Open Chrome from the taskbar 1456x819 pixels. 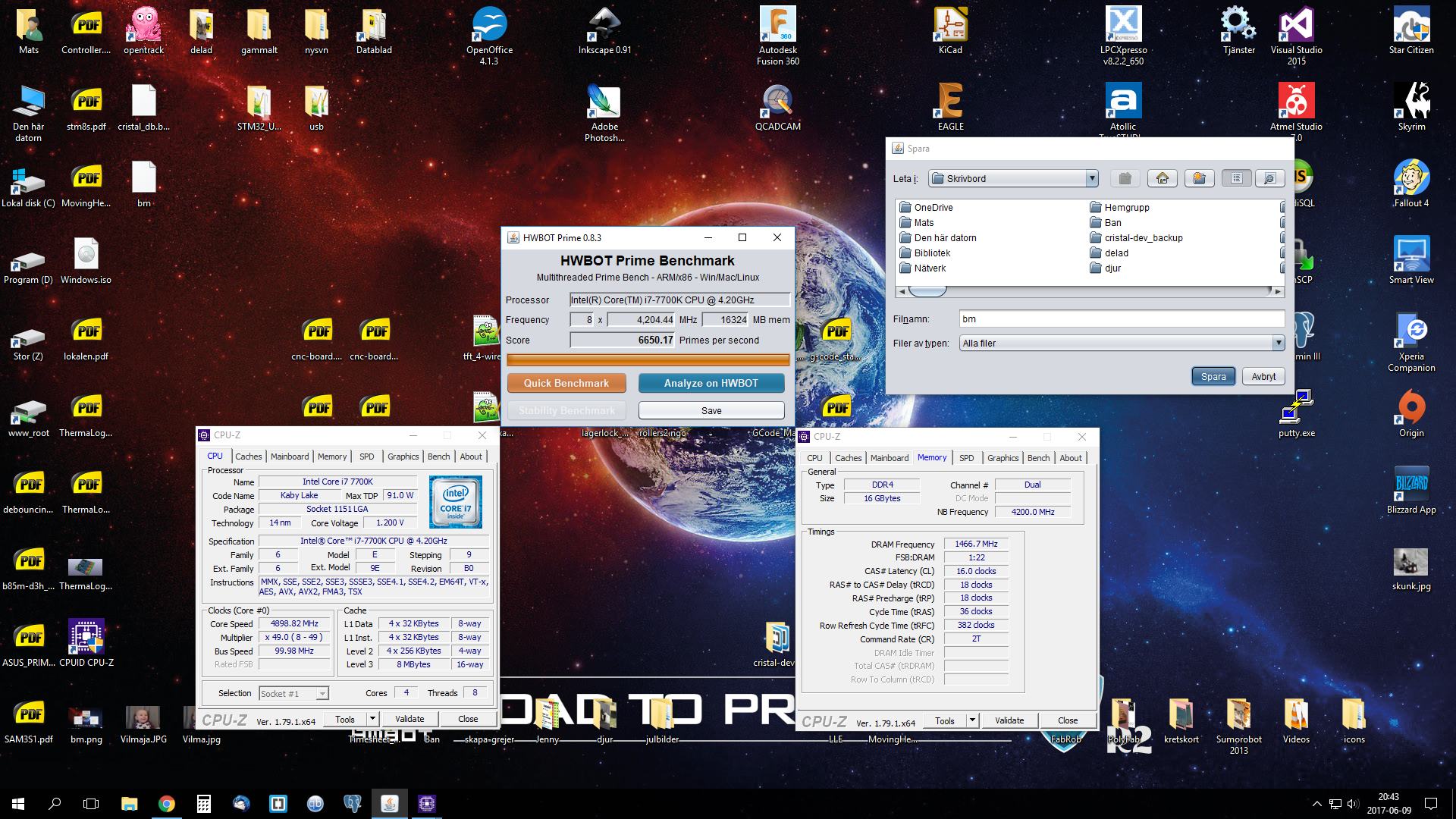[167, 804]
